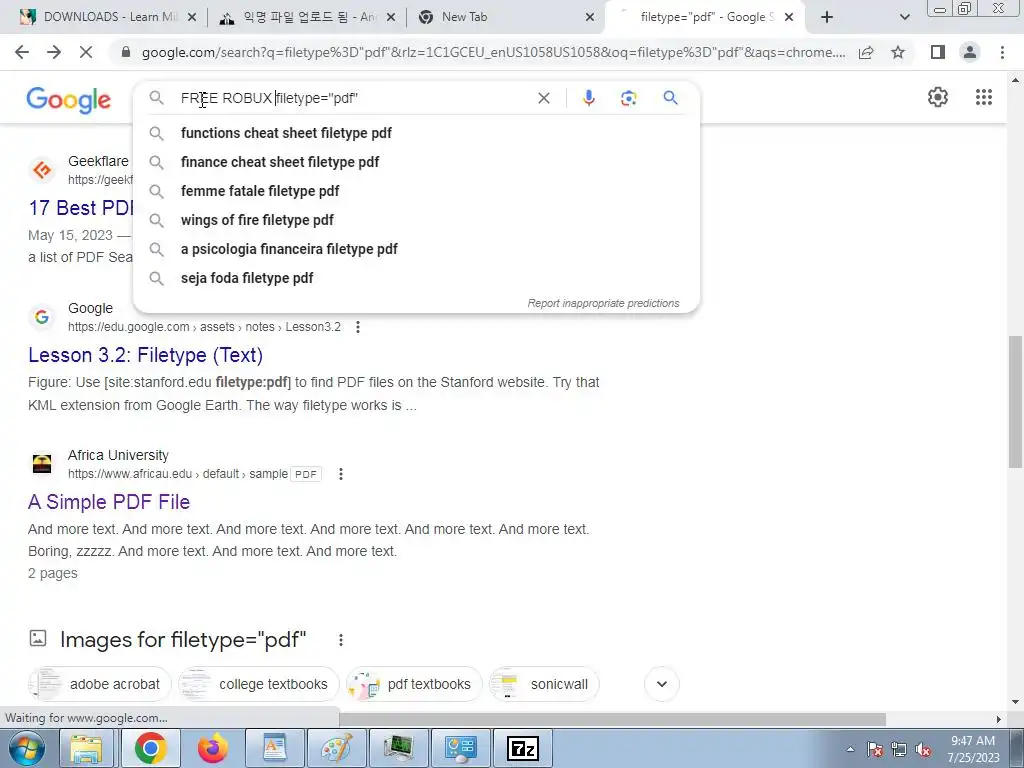1024x768 pixels.
Task: Open Google apps grid
Action: pos(984,97)
